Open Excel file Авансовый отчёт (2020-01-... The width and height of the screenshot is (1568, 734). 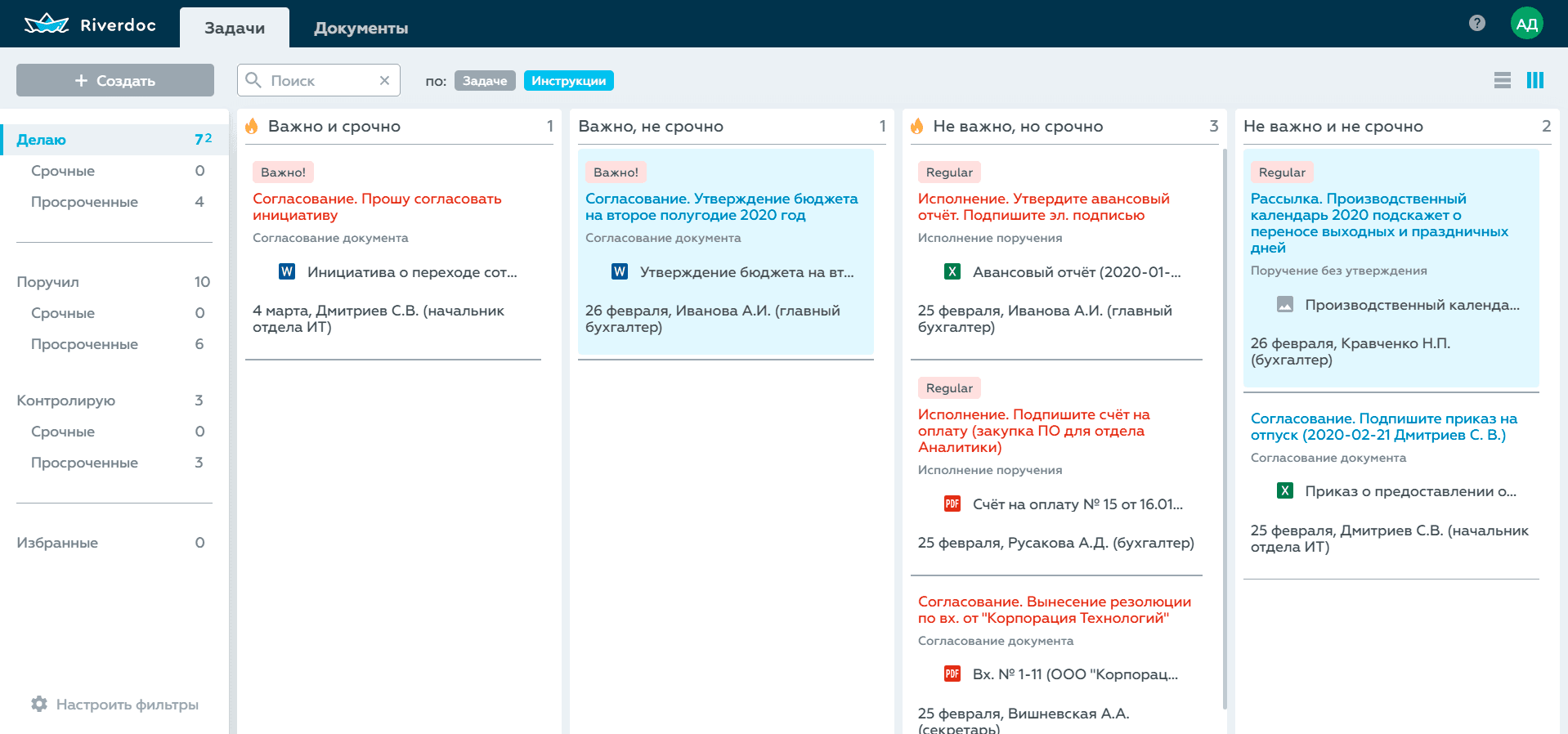click(x=1063, y=272)
